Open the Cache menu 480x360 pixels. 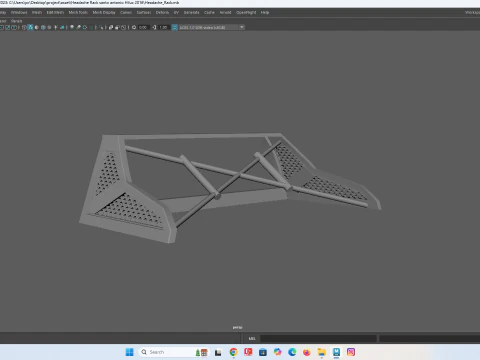tap(209, 13)
